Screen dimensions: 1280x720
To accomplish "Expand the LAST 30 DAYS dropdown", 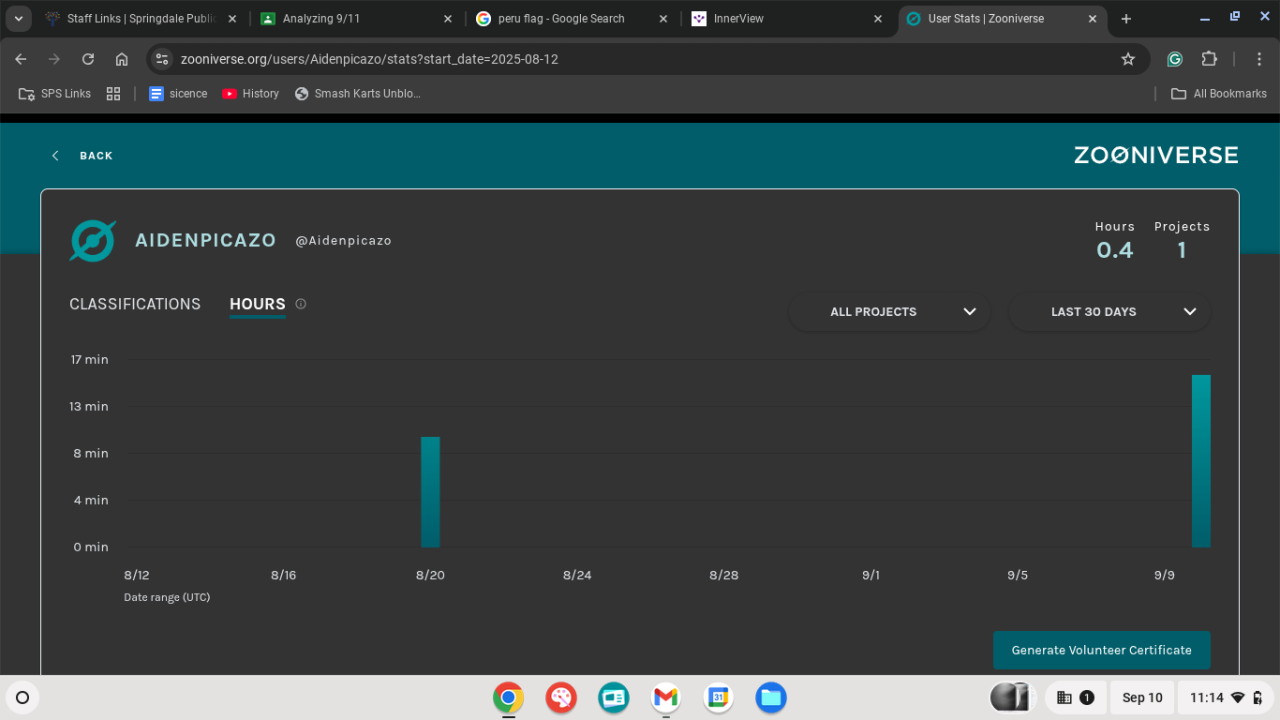I will click(1109, 312).
